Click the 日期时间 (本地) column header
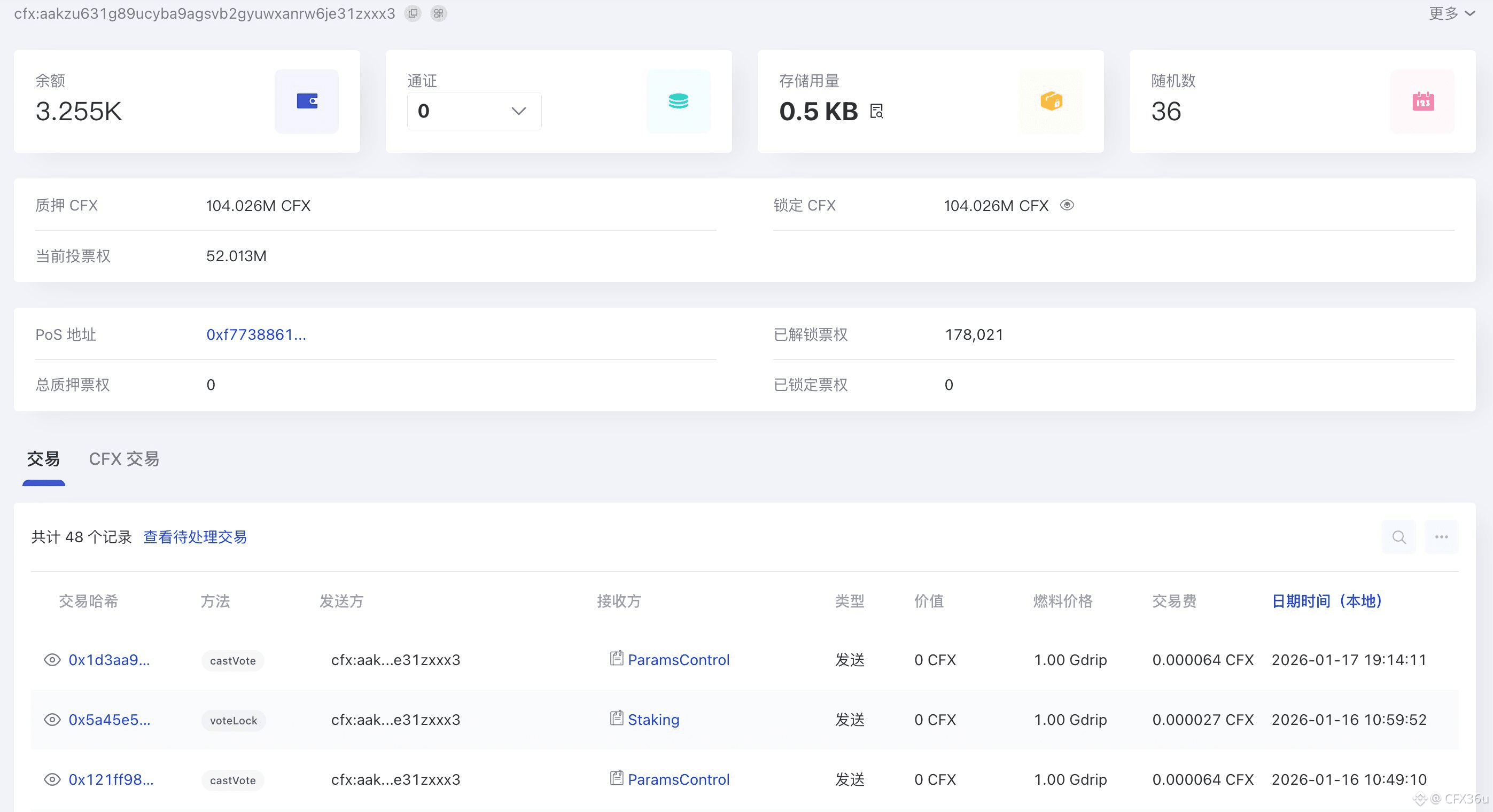Screen dimensions: 1493x812 (x=1326, y=601)
